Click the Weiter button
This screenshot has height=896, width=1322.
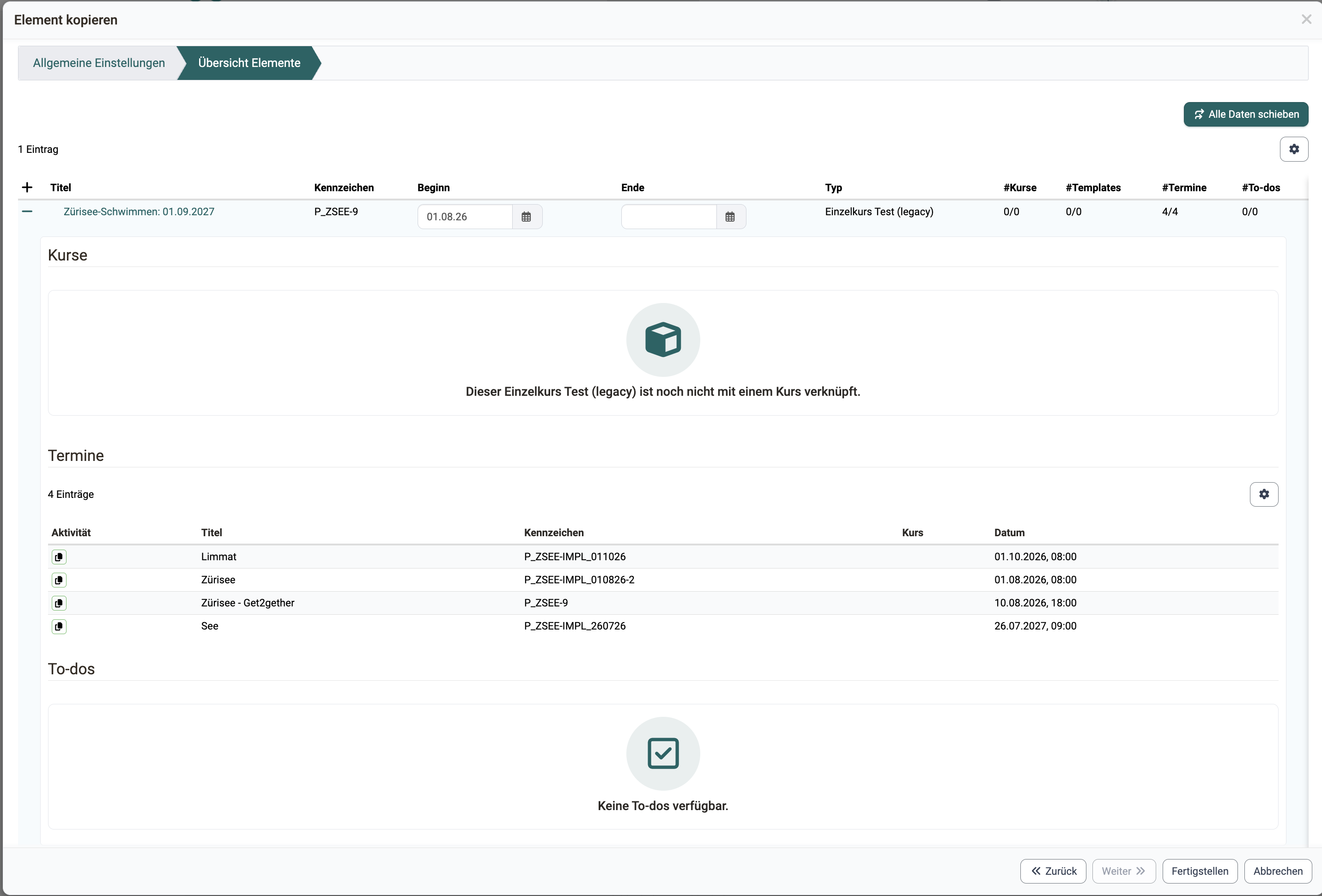point(1123,871)
